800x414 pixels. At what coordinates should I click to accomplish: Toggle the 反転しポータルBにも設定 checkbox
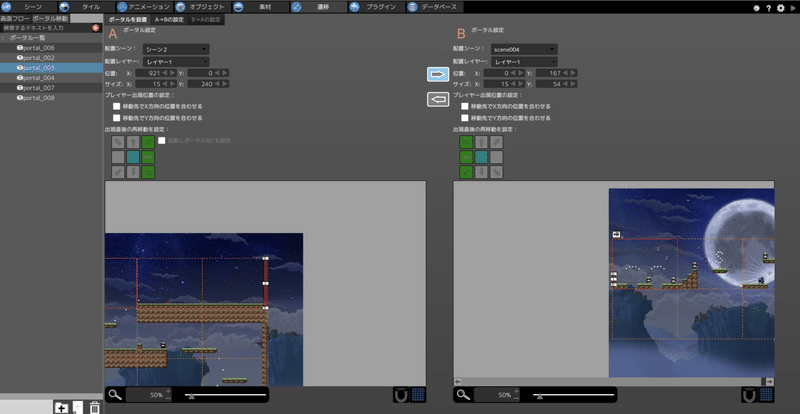coord(162,140)
